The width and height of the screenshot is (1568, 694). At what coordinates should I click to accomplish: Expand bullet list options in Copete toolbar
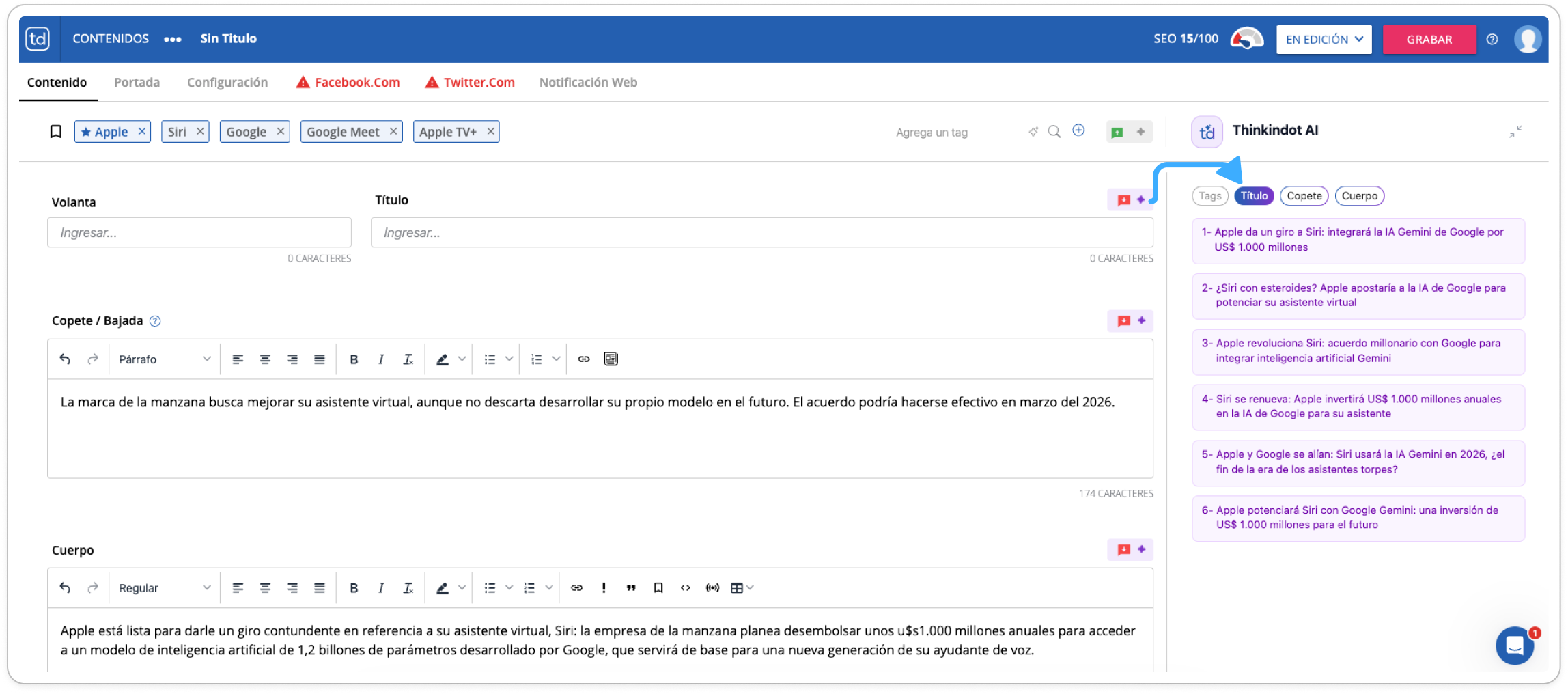point(509,359)
